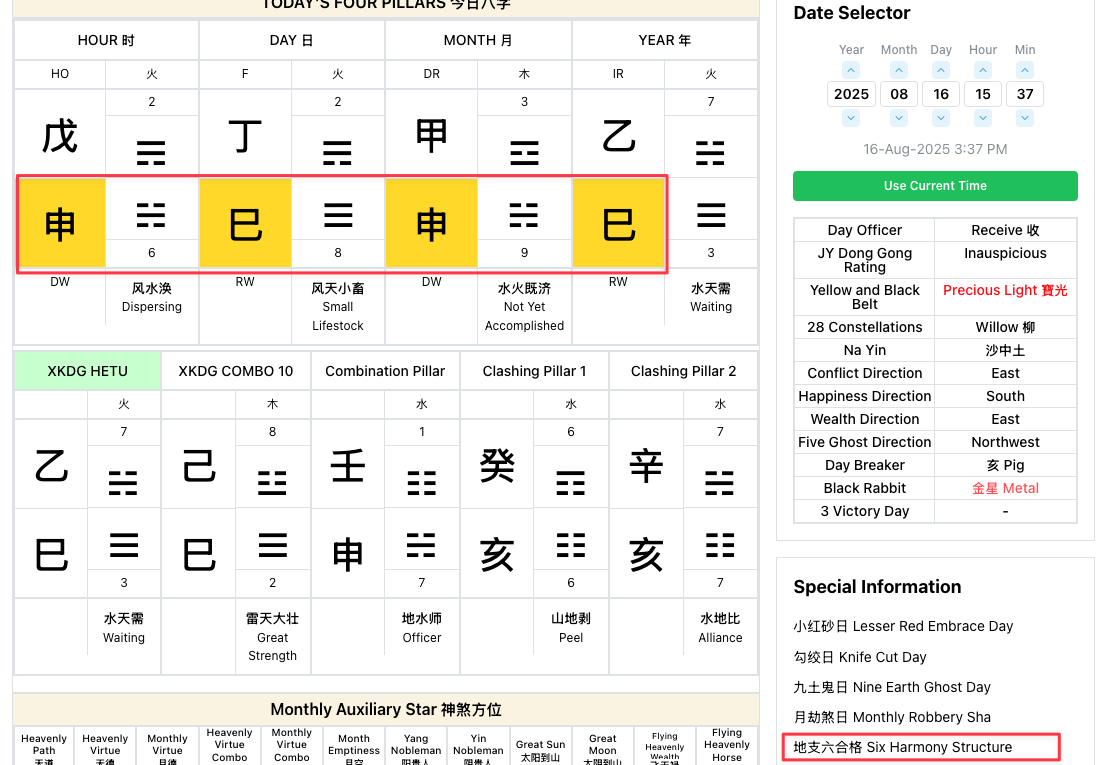This screenshot has width=1097, height=765.
Task: Select the day stem character 丁
Action: (x=245, y=136)
